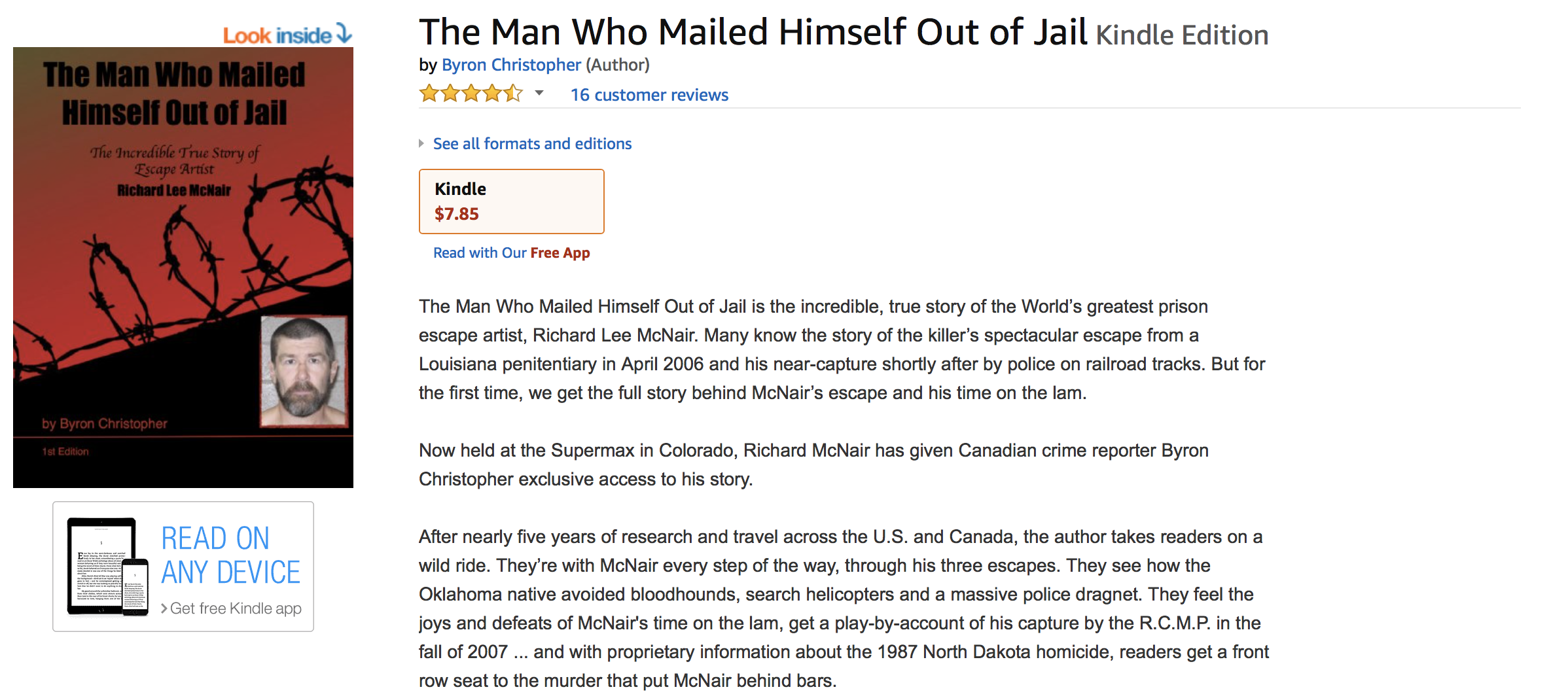Click the phone device icon in the banner
Viewport: 1568px width, 700px height.
[135, 587]
